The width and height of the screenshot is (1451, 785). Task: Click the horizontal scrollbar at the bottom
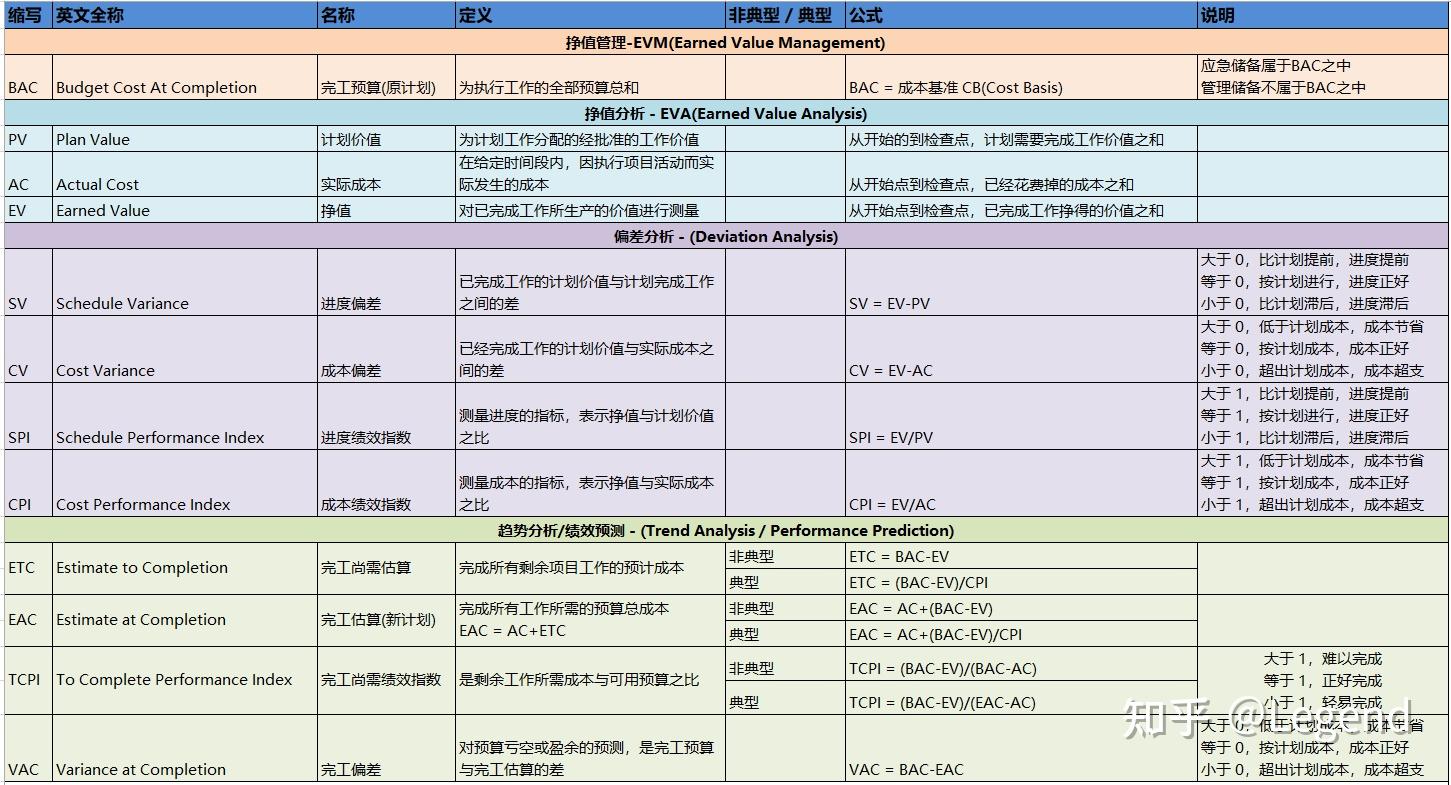pos(725,781)
